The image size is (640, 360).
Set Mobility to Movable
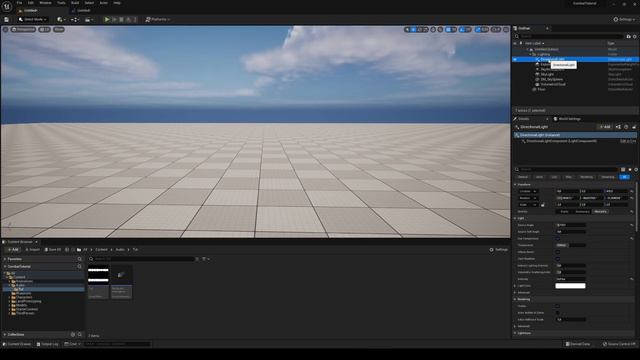click(x=600, y=211)
